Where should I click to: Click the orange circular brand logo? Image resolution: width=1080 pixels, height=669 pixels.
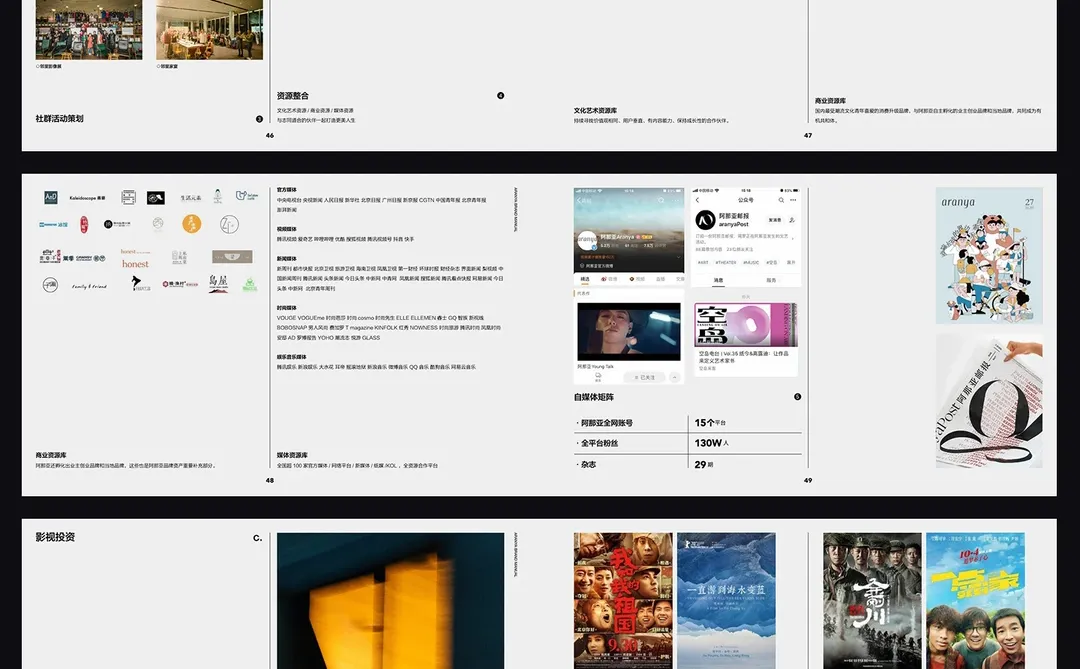point(191,224)
